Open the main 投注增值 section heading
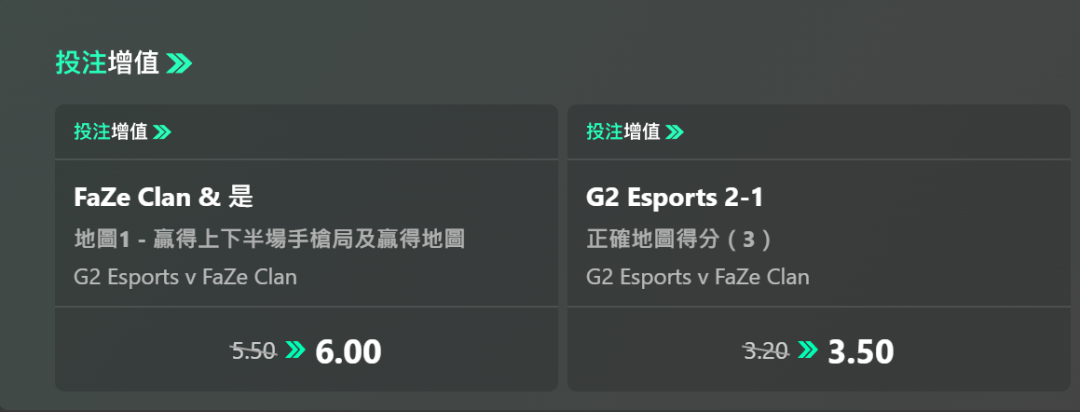 (x=107, y=64)
